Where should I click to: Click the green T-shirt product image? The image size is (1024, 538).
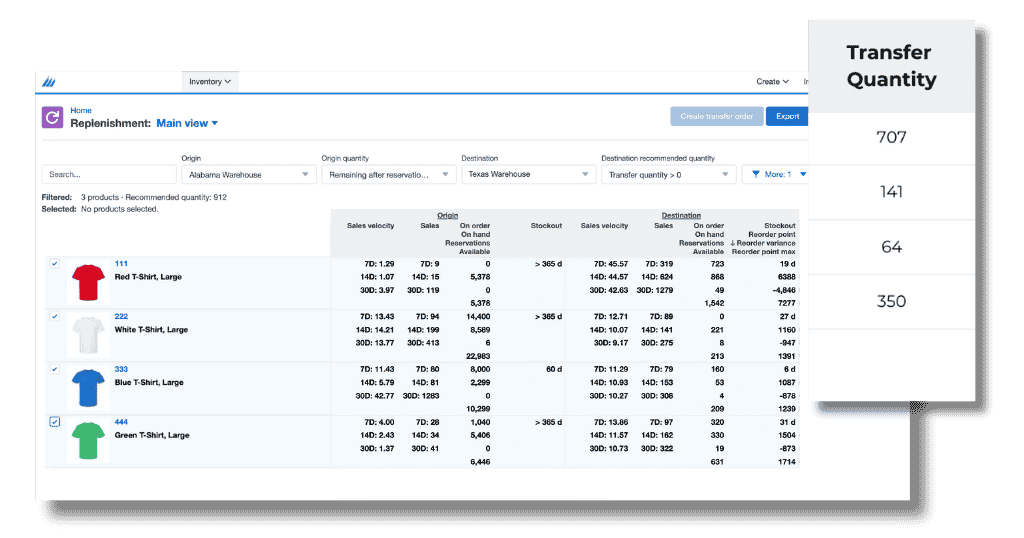pyautogui.click(x=88, y=441)
